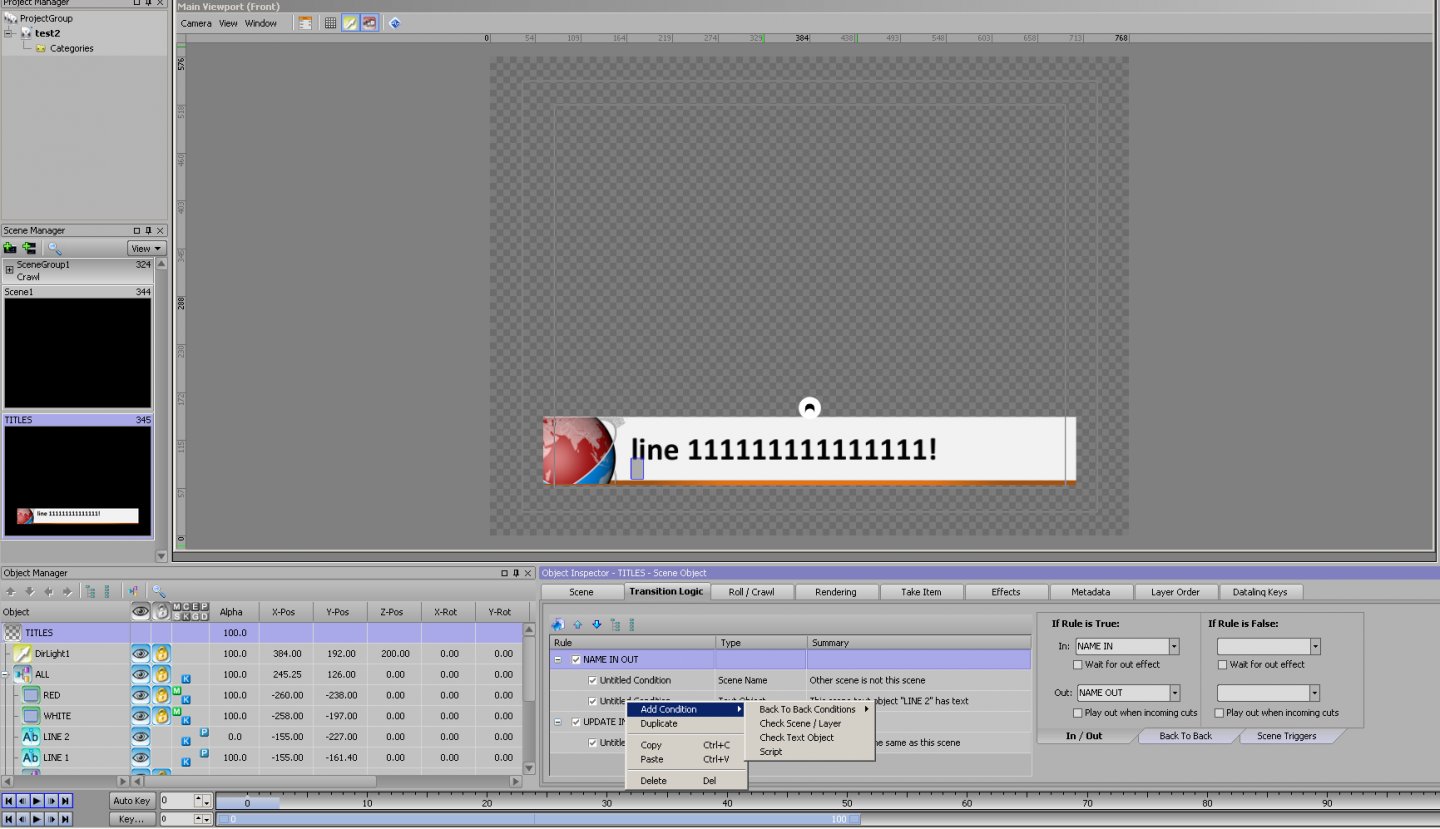The image size is (1440, 829).
Task: Choose 'Check Text Object' from the submenu
Action: 796,738
